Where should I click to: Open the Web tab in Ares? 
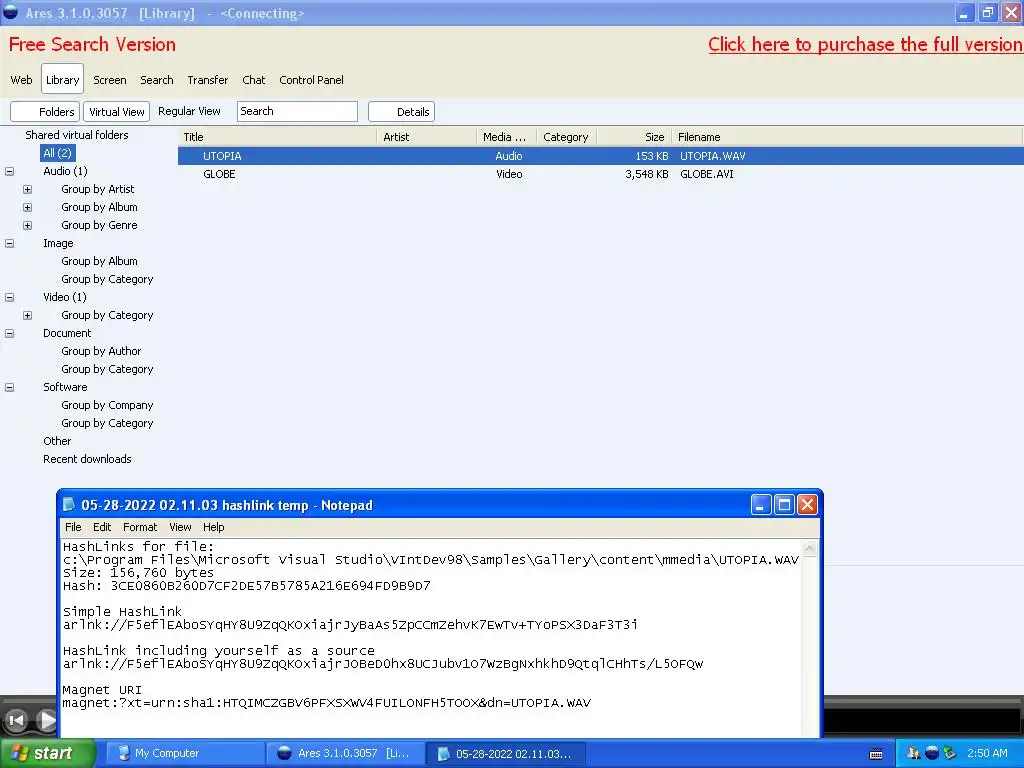click(21, 80)
